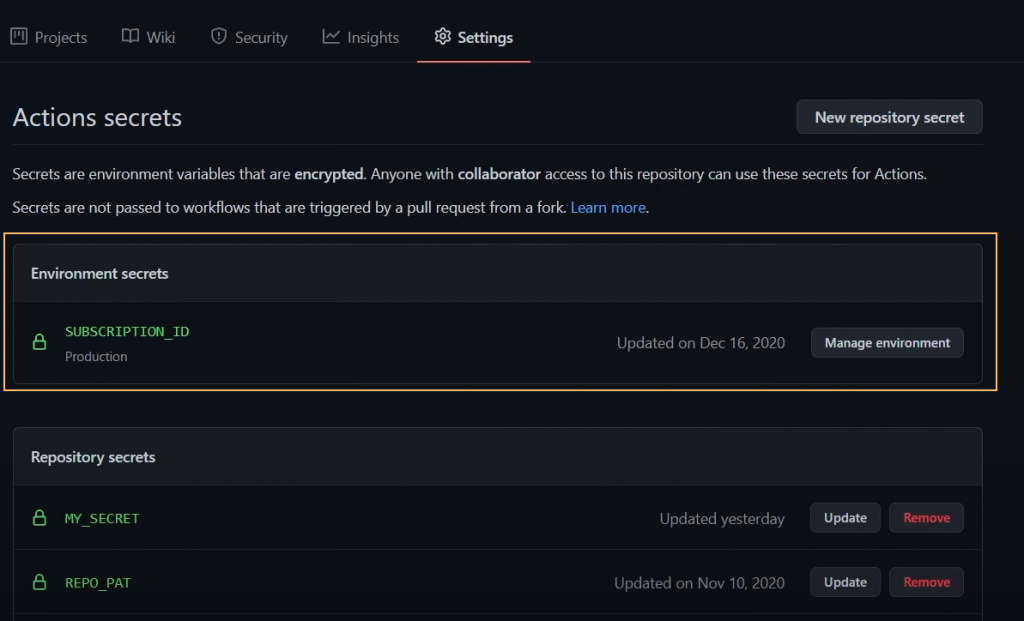Open the Projects tab
This screenshot has height=621, width=1024.
[60, 38]
